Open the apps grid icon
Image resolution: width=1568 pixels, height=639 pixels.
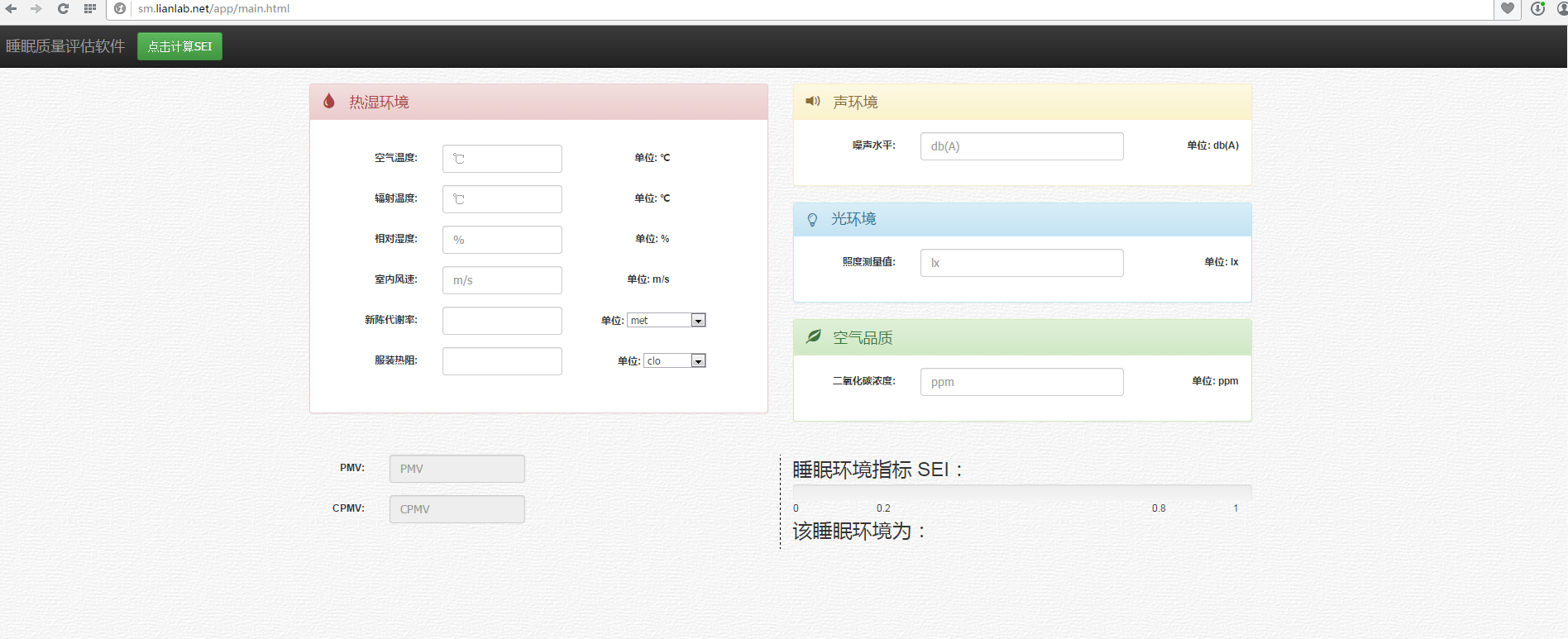(x=90, y=8)
